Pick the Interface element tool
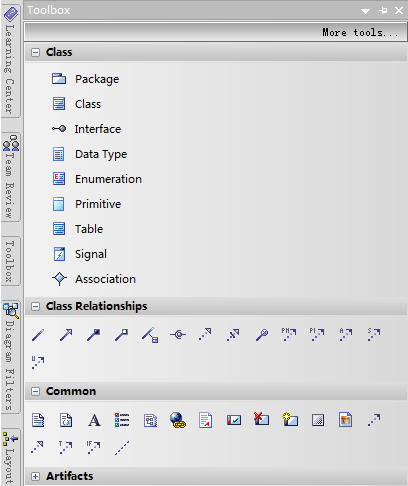This screenshot has height=486, width=408. (x=86, y=129)
